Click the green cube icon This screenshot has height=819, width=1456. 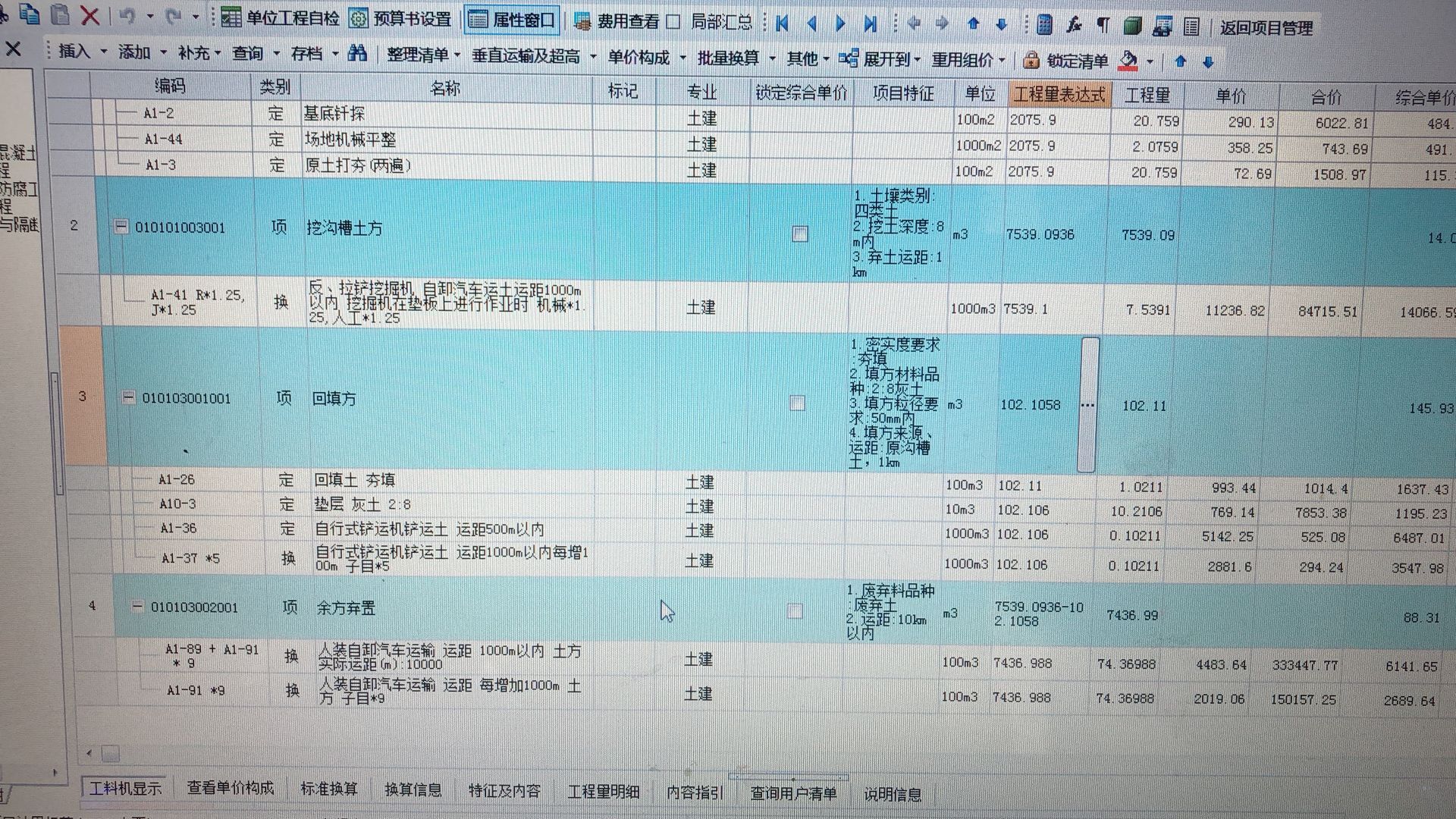[x=1132, y=27]
